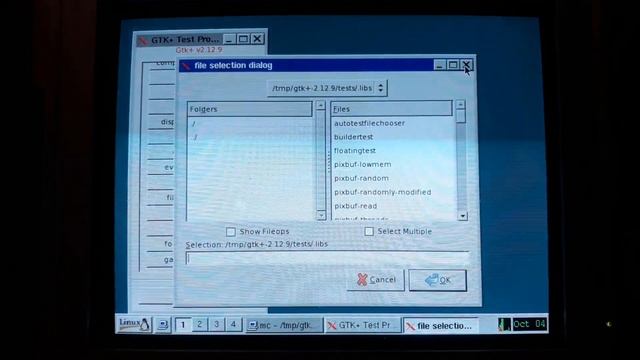Confirm with the OK button
Screen dimensions: 640x360
click(x=438, y=280)
